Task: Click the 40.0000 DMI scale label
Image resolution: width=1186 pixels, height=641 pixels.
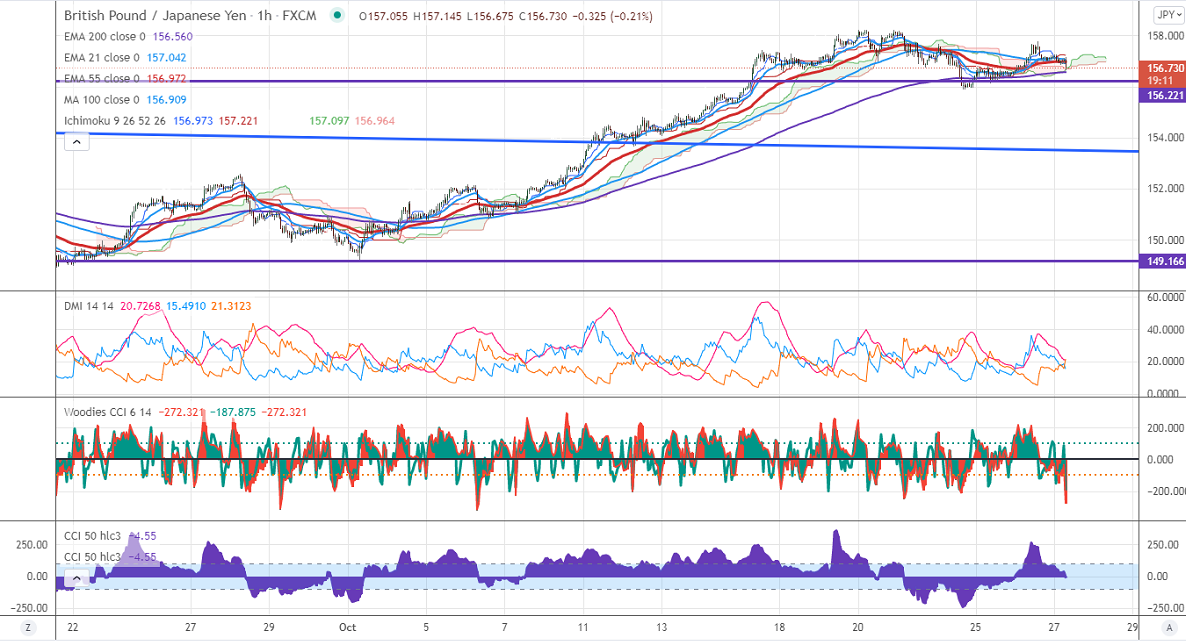Action: (1166, 330)
